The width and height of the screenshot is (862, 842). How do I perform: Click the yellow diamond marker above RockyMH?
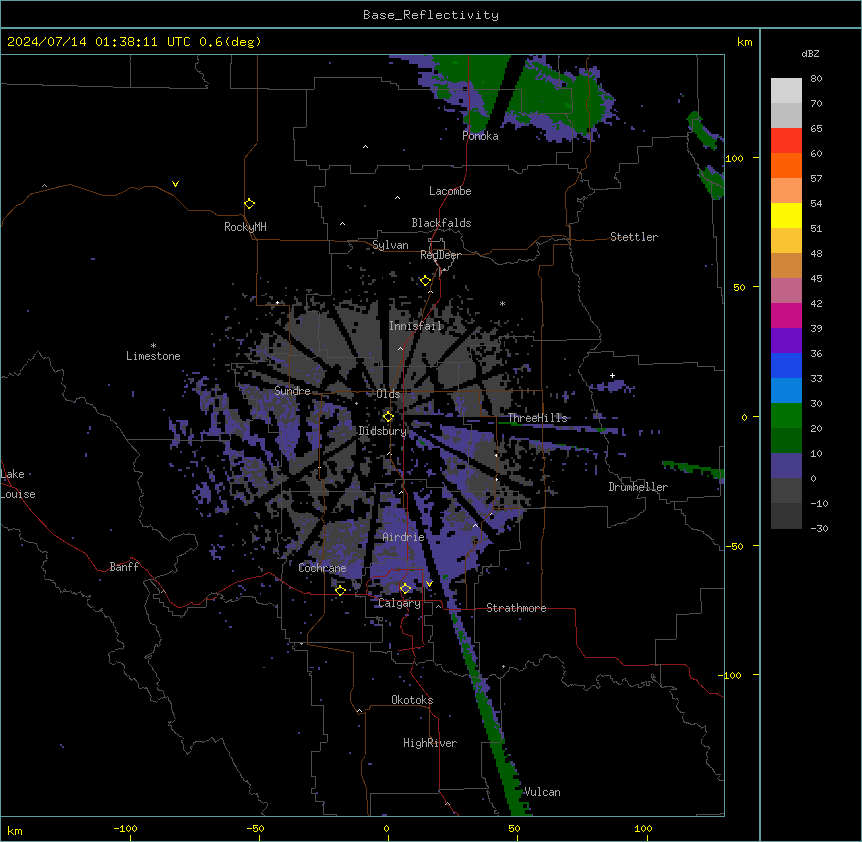tap(249, 204)
